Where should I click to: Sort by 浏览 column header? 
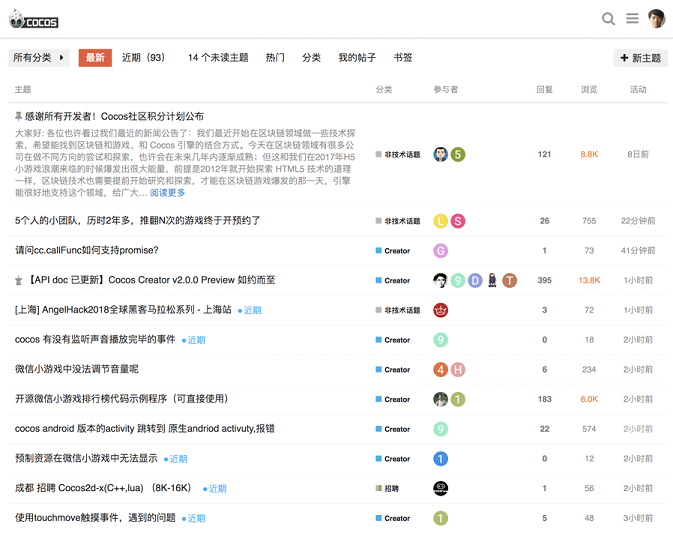coord(589,89)
